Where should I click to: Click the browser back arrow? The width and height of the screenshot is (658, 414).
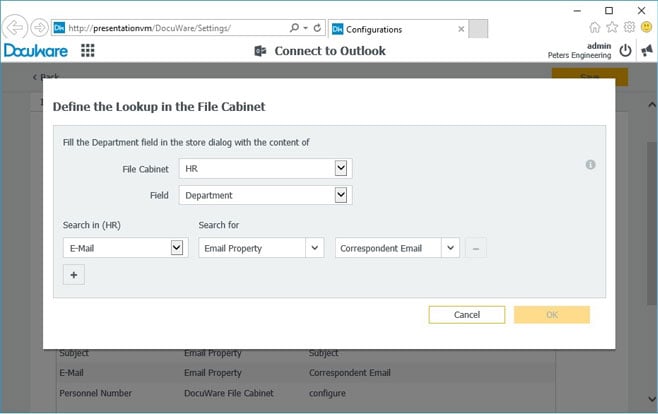14,28
